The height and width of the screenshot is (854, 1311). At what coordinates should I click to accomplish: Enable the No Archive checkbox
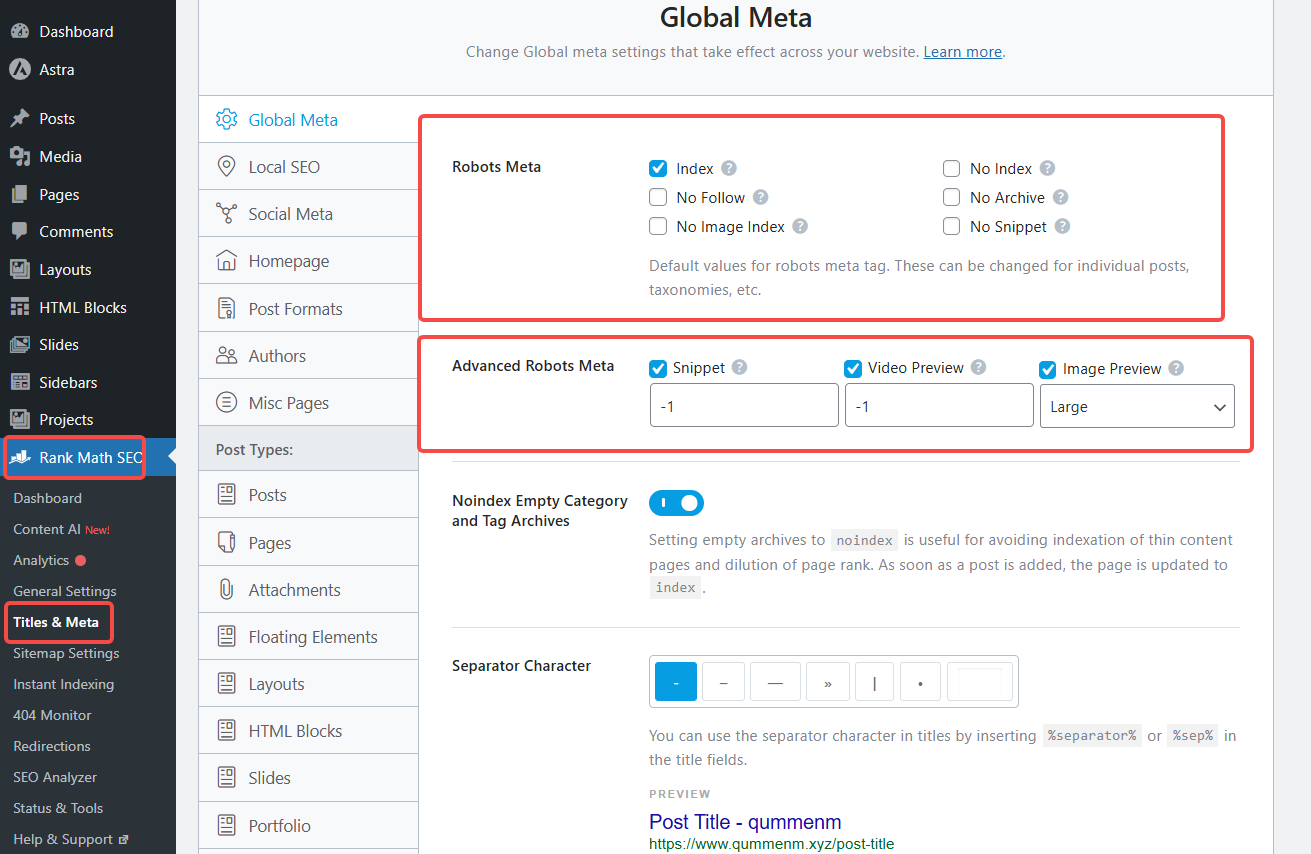coord(952,198)
